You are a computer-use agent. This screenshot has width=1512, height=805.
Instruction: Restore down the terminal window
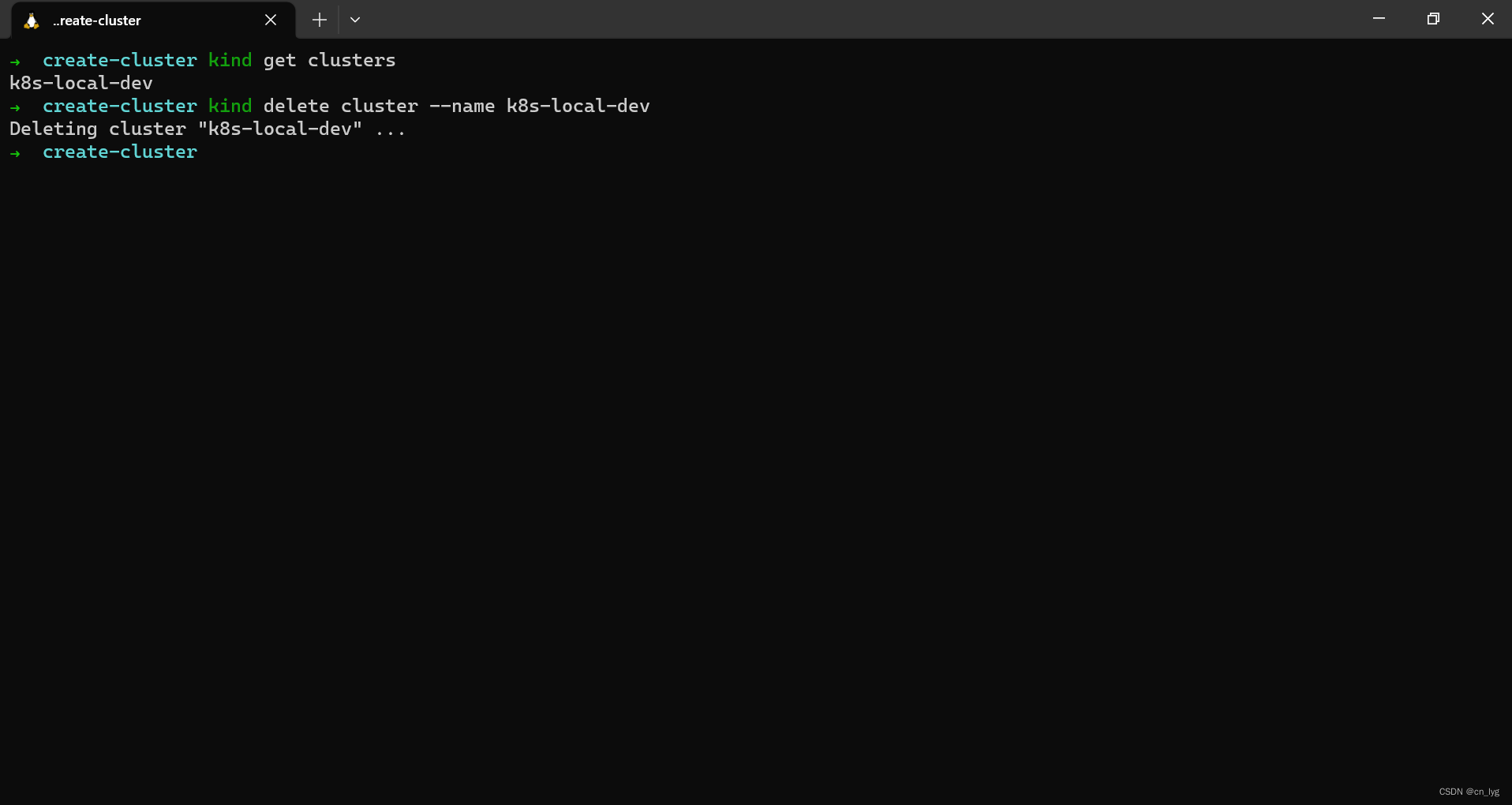[1433, 19]
